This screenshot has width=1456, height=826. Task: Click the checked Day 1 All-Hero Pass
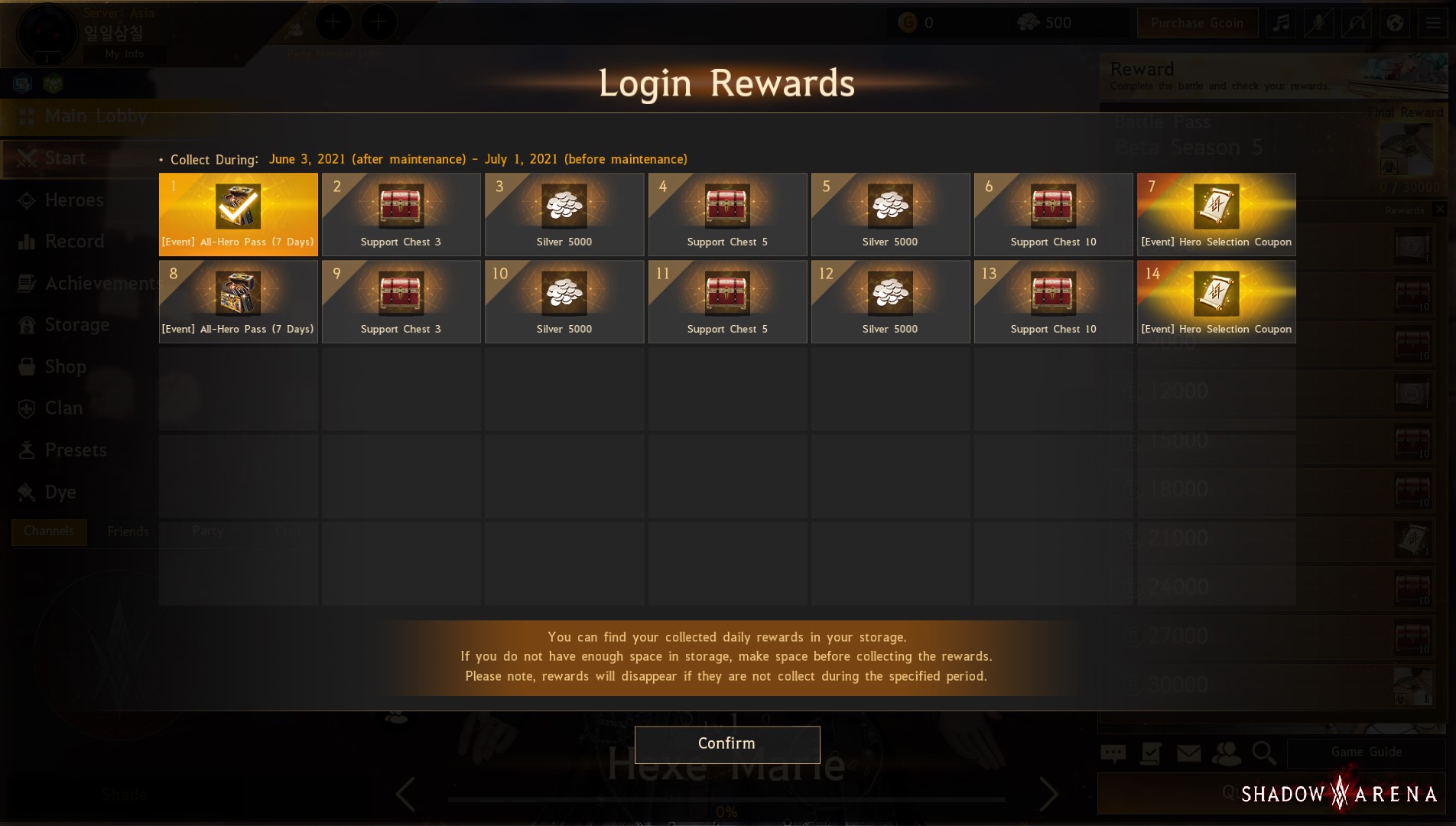[x=238, y=214]
